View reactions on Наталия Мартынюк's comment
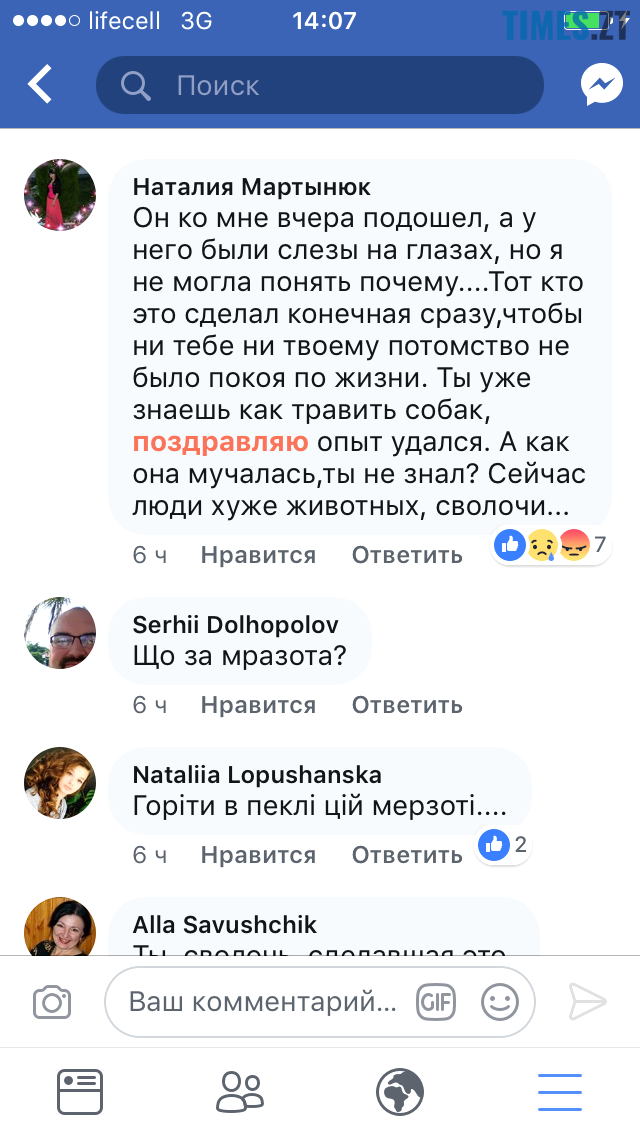Image resolution: width=640 pixels, height=1136 pixels. point(552,545)
